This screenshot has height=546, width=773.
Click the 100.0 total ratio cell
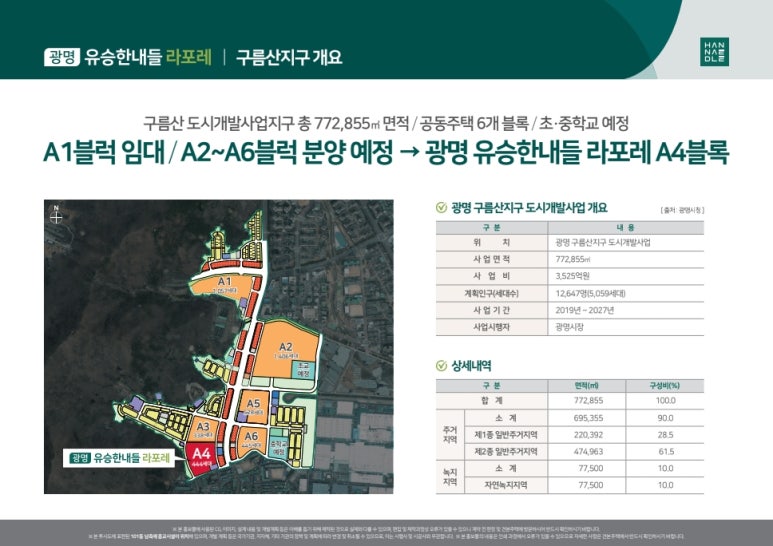(665, 401)
